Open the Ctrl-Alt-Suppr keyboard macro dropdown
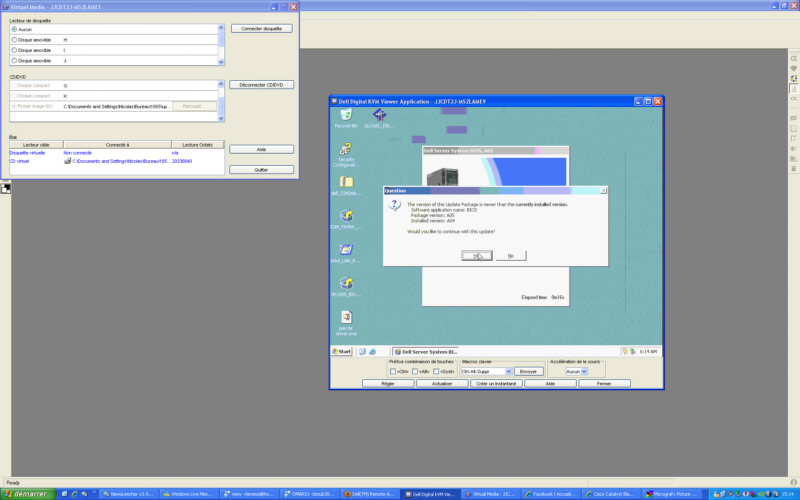 click(508, 371)
